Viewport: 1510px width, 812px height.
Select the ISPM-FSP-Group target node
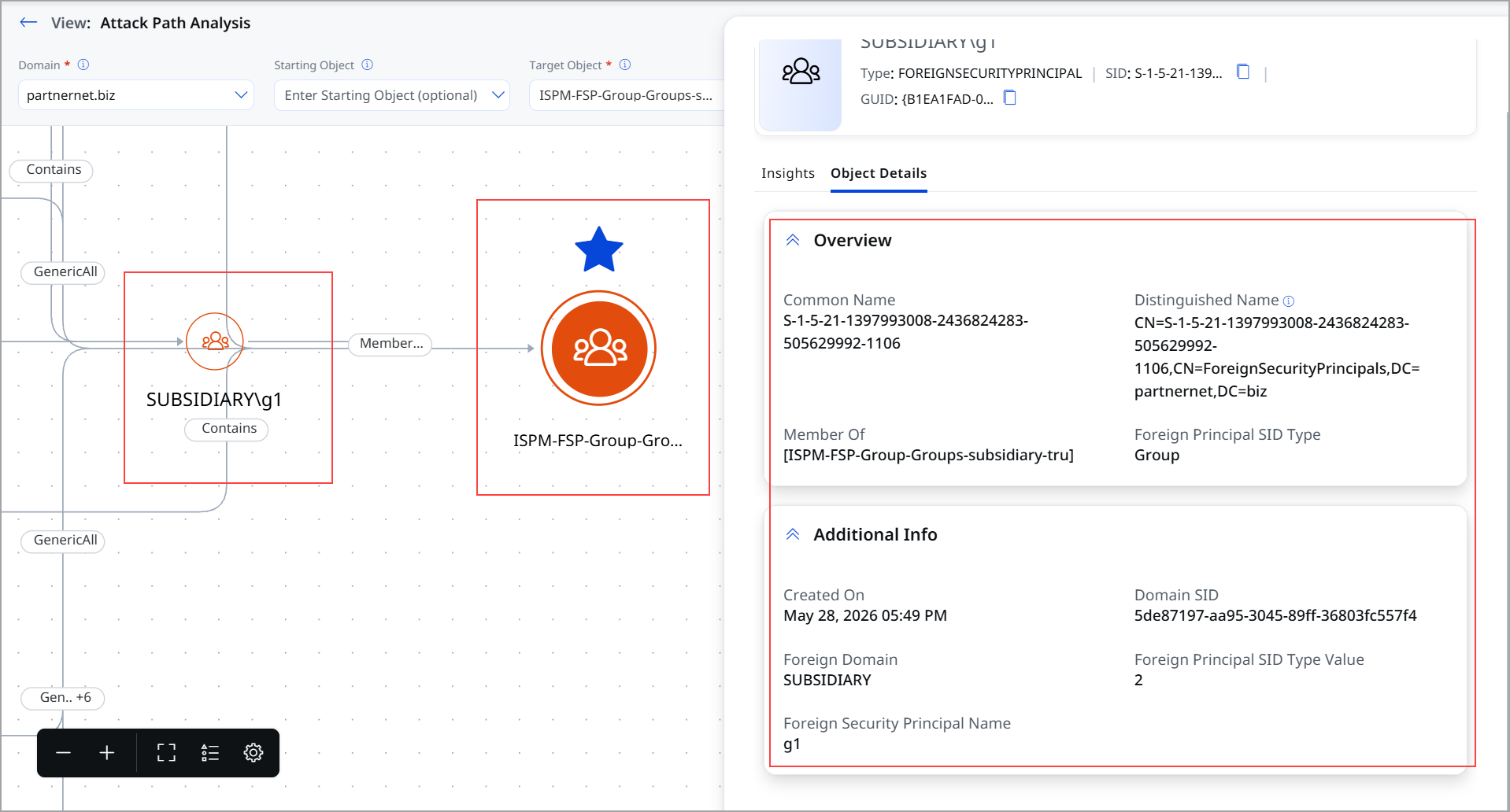click(x=599, y=348)
